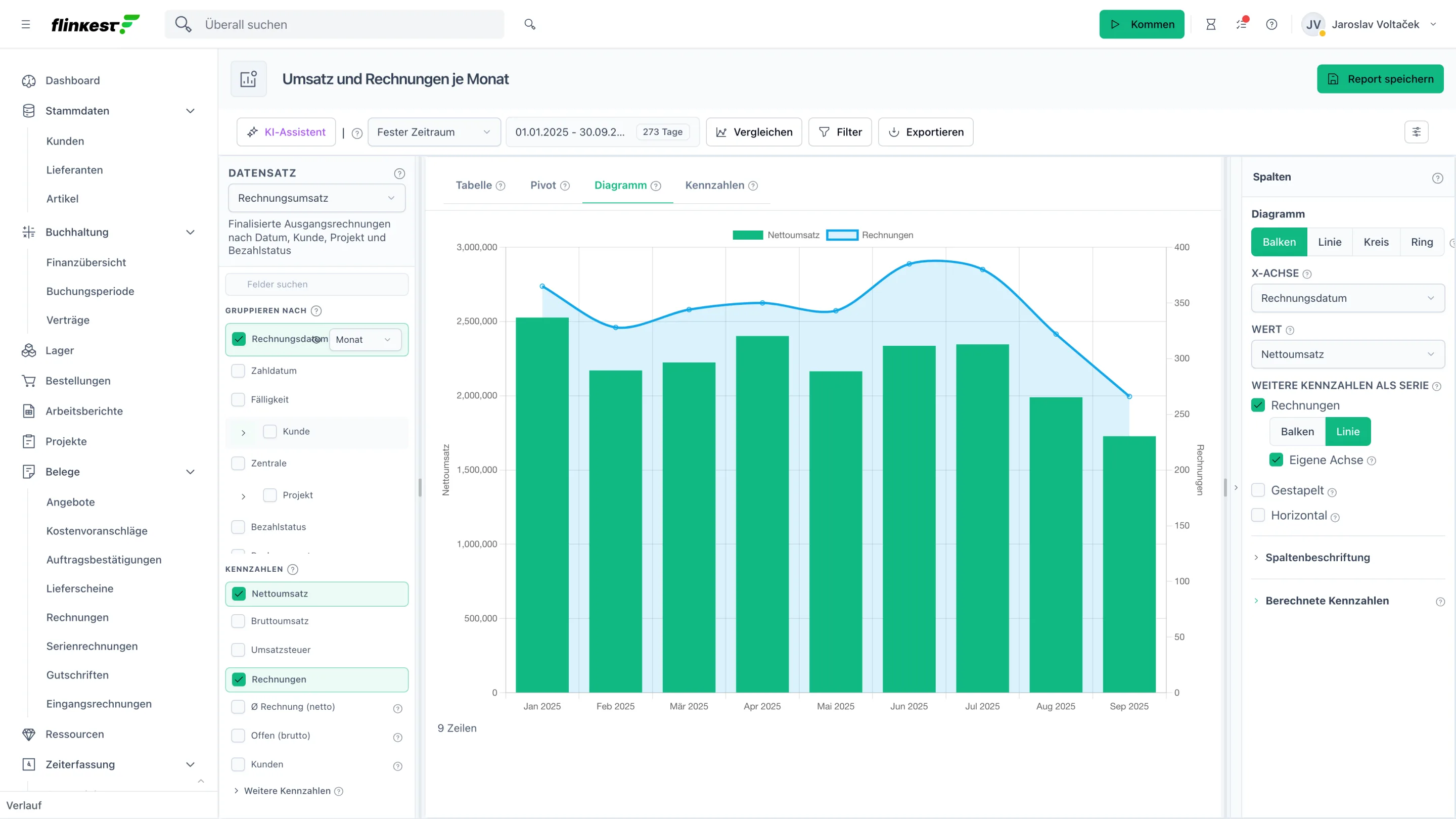Toggle the Nettoumsatz legend color swatch
Image resolution: width=1456 pixels, height=819 pixels.
click(747, 235)
